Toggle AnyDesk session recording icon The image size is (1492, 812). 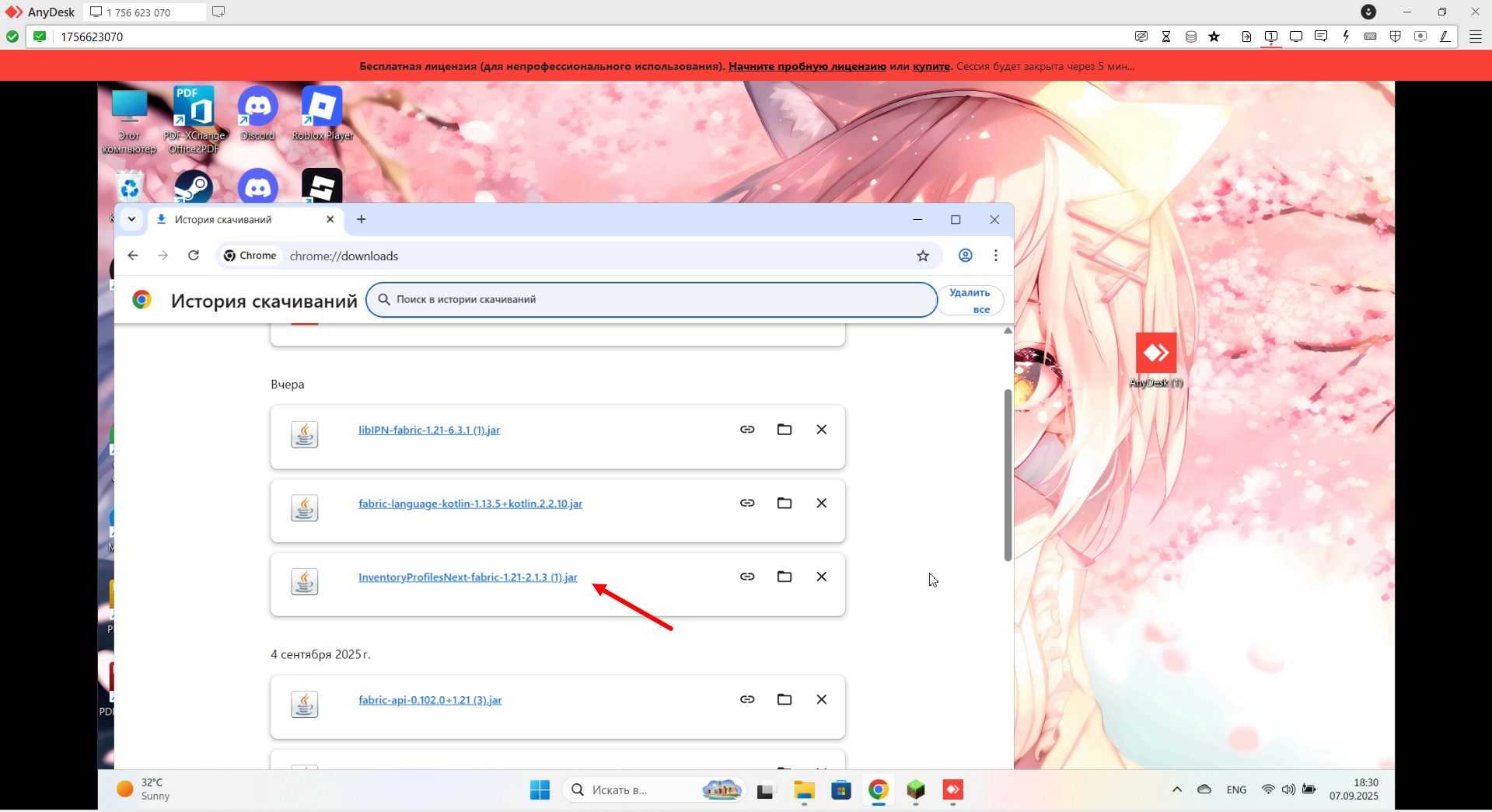(x=1420, y=37)
